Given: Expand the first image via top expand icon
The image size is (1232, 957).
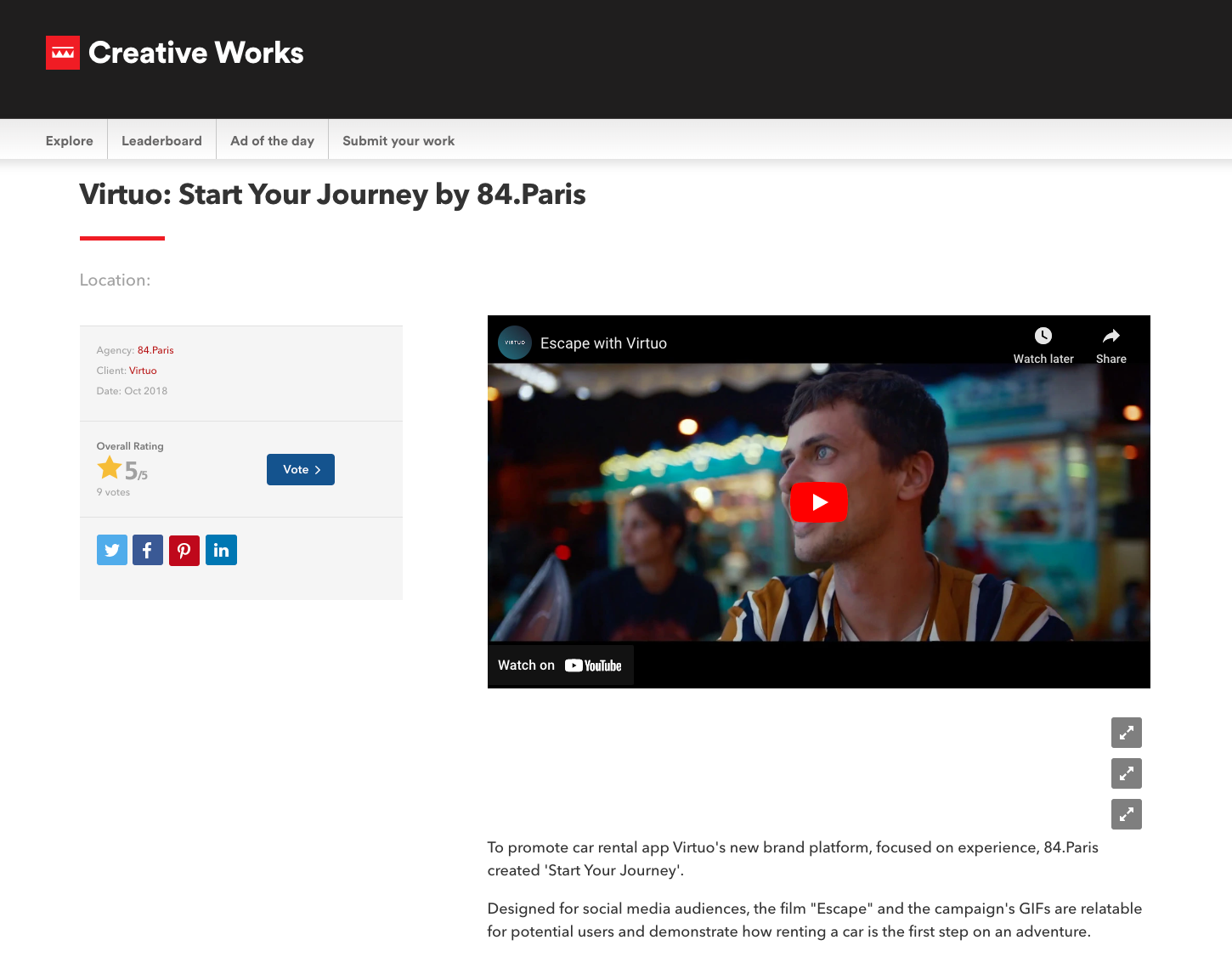Looking at the screenshot, I should (1127, 733).
